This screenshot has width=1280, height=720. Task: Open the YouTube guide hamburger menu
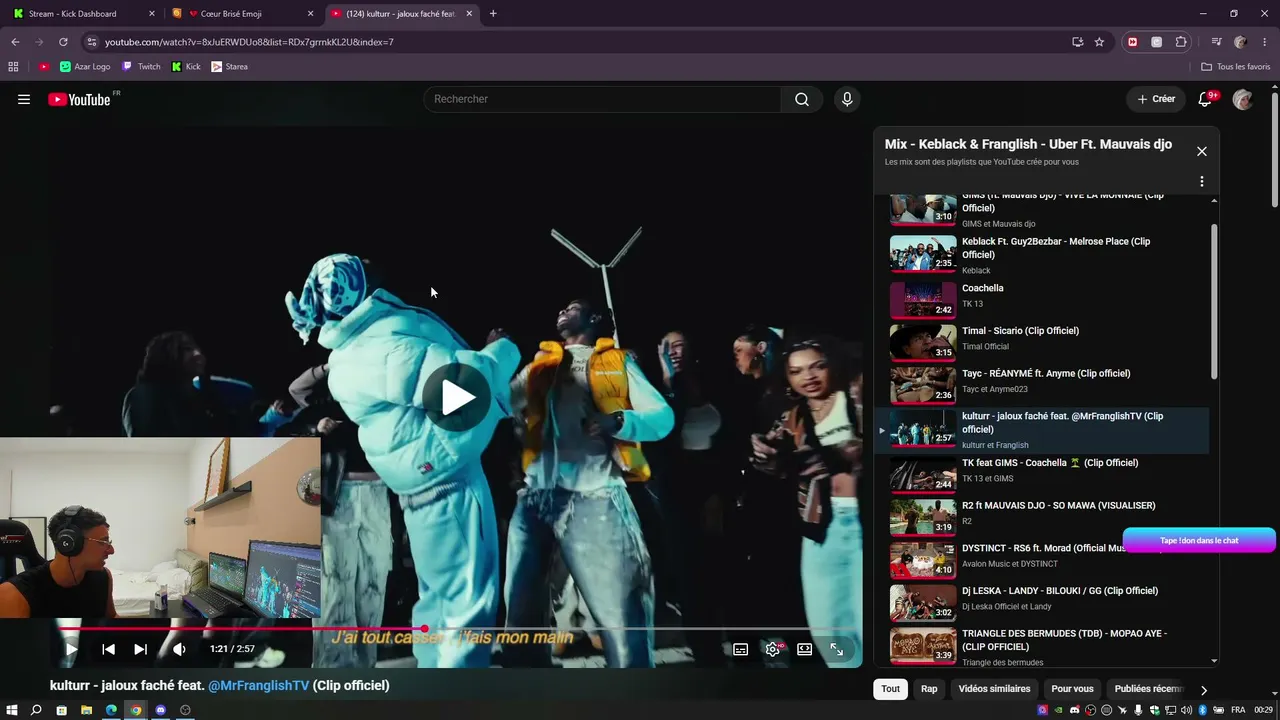(24, 99)
